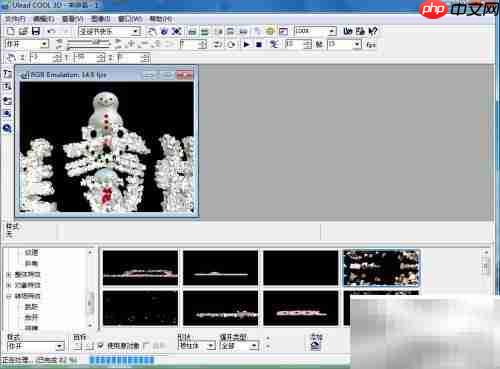Click the Open file icon in the toolbar

[23, 32]
